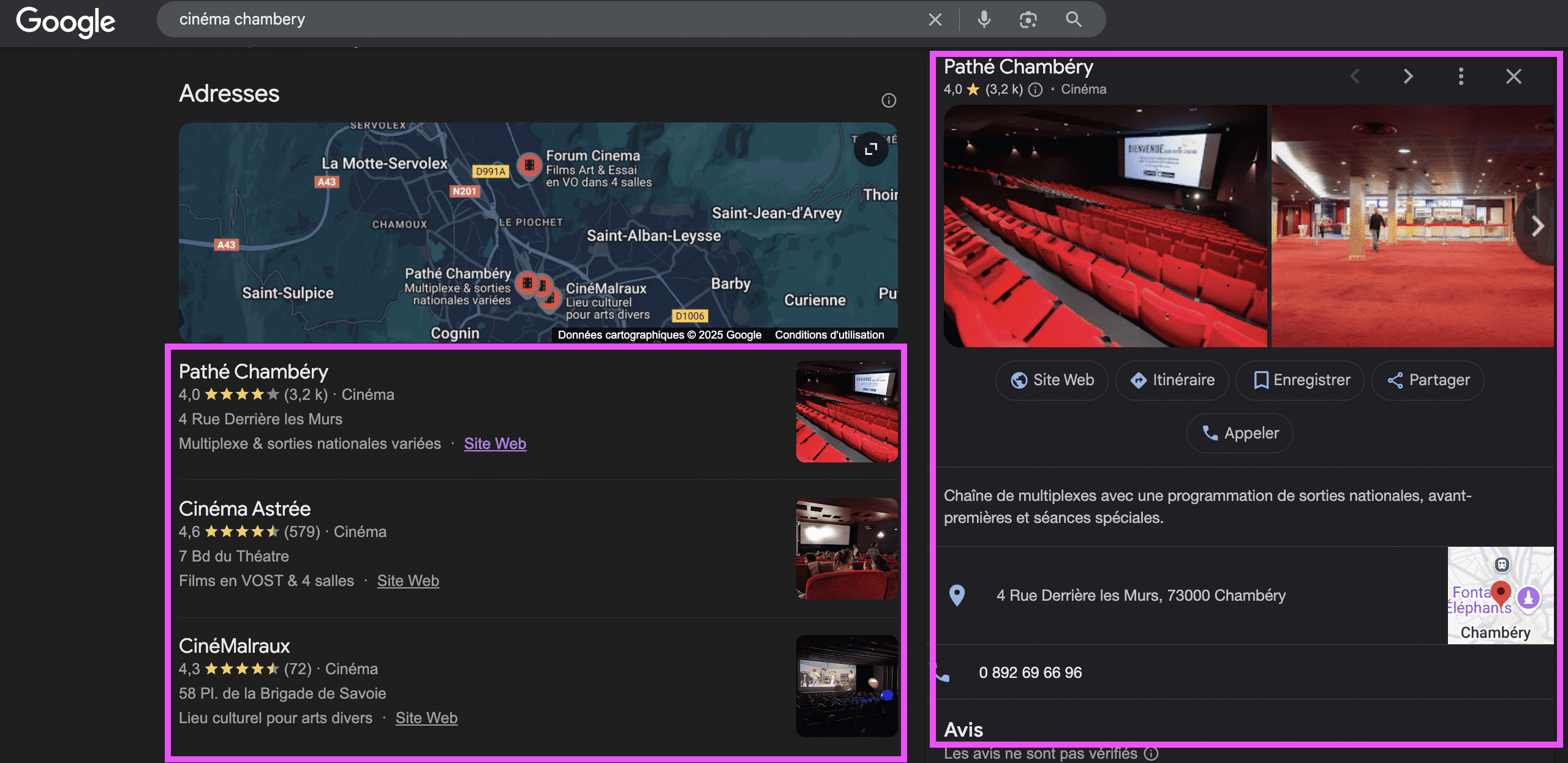1568x763 pixels.
Task: Open the Site Web button in panel
Action: click(x=1052, y=380)
